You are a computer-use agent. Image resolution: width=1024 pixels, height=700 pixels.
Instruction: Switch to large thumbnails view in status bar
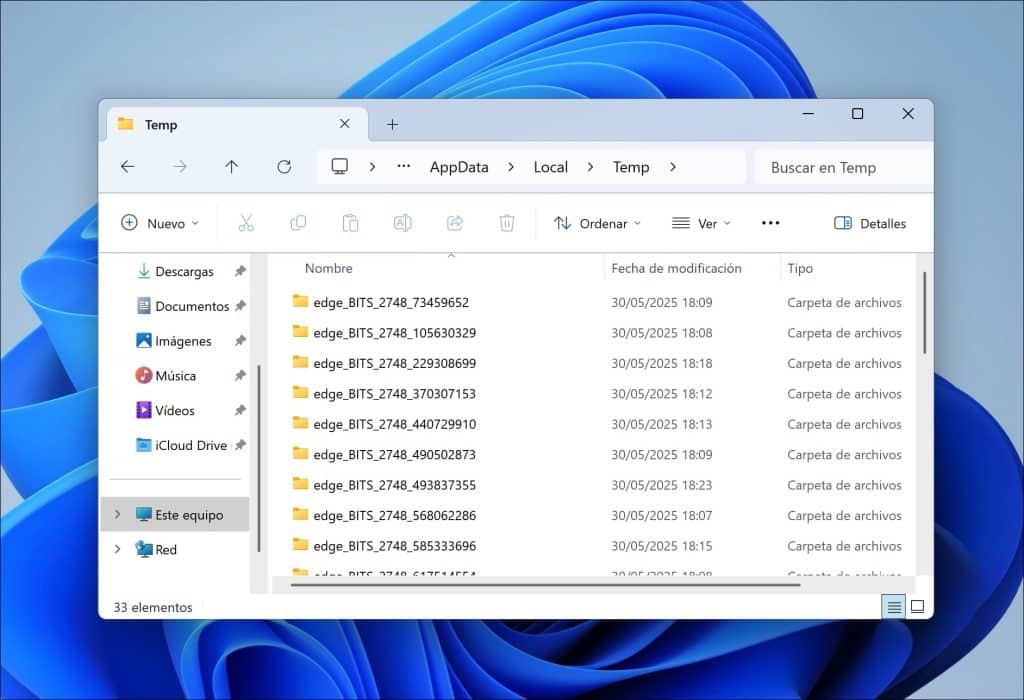coord(918,607)
